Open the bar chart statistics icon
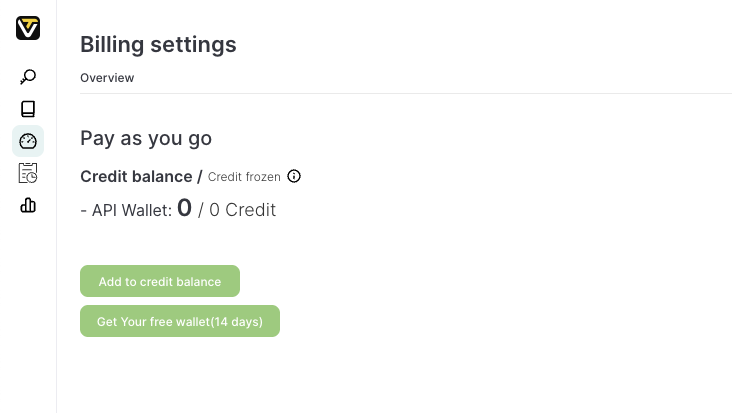 (28, 205)
